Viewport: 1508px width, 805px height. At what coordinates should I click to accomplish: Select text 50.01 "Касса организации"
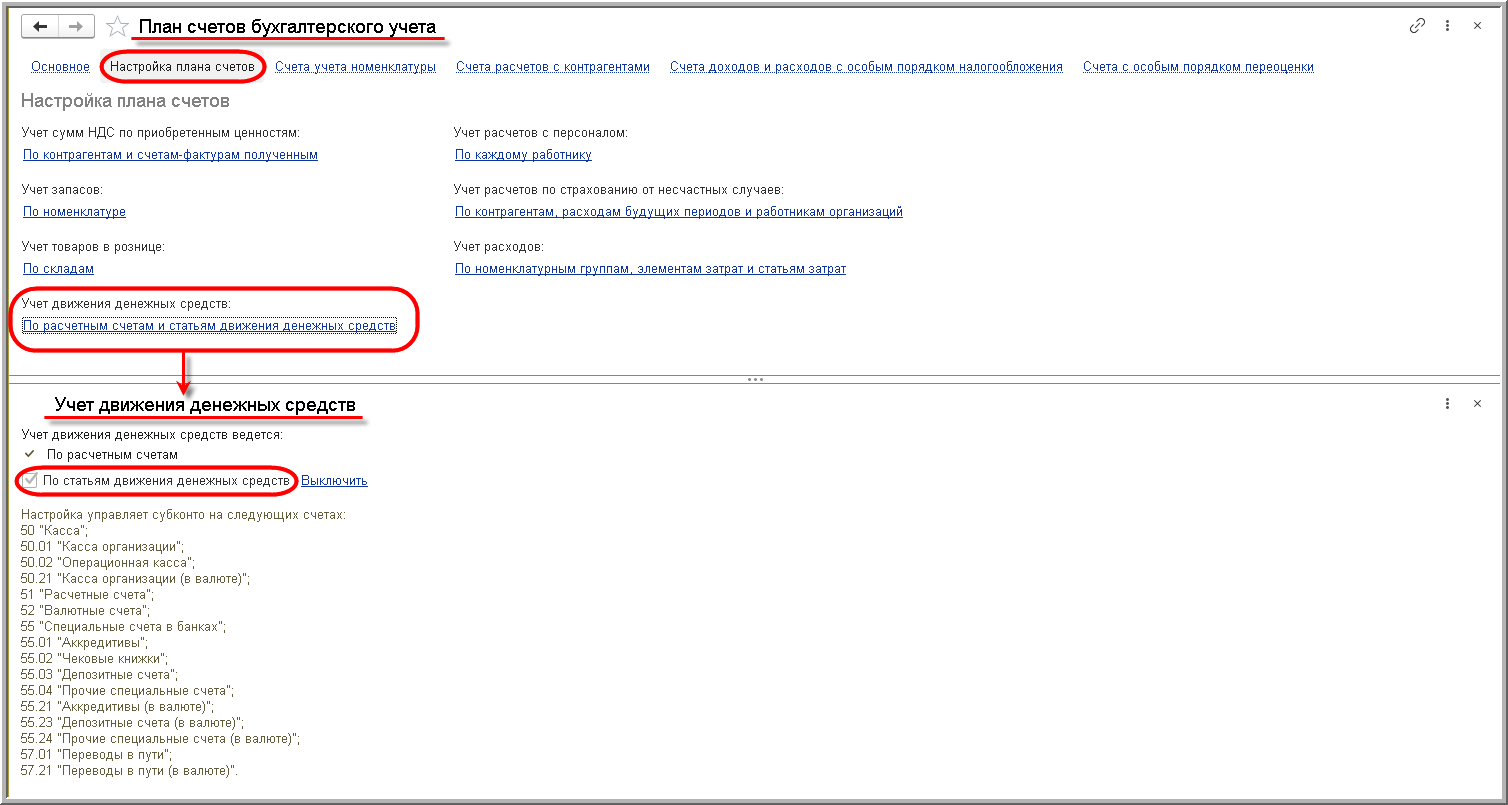click(103, 547)
